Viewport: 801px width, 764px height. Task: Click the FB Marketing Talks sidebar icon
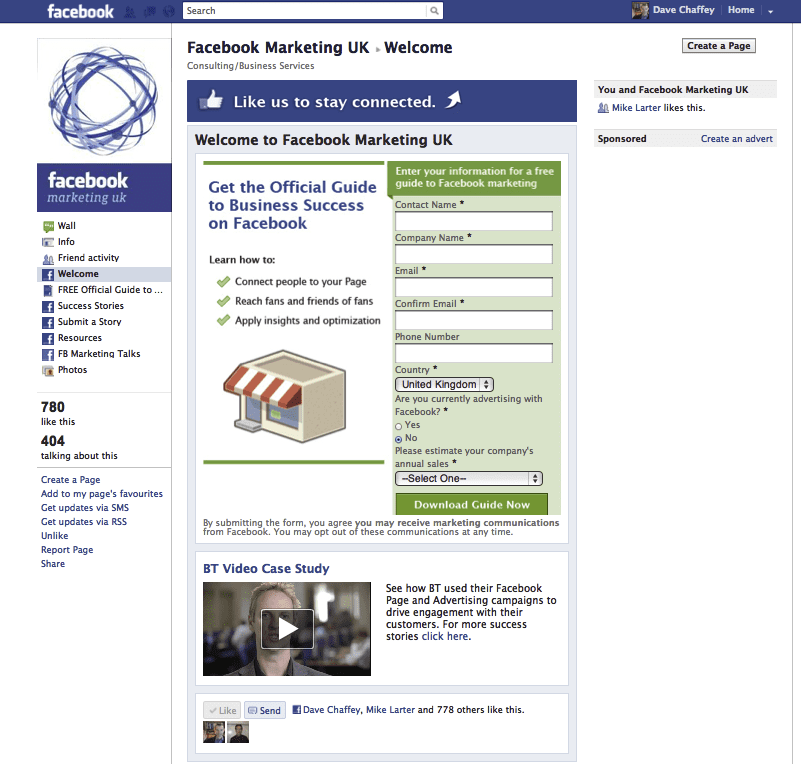(x=48, y=354)
